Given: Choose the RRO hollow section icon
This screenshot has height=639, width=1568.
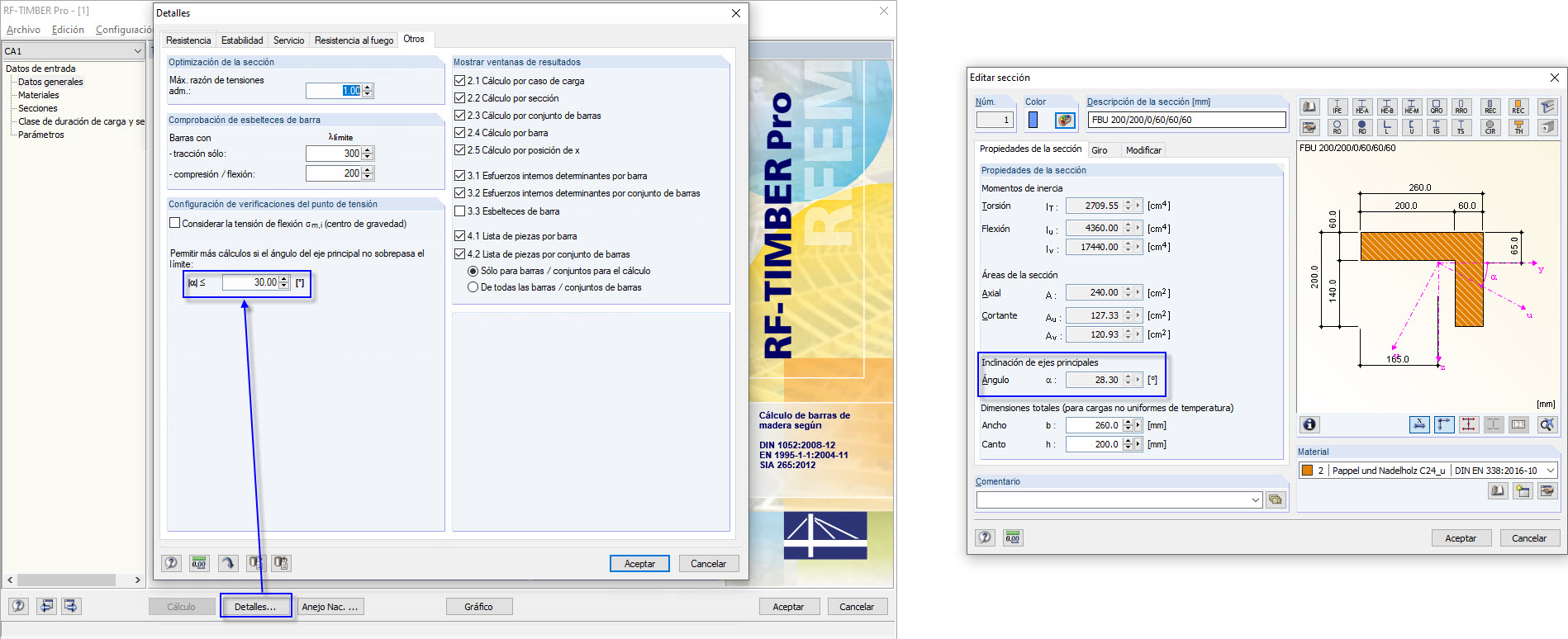Looking at the screenshot, I should 1461,107.
